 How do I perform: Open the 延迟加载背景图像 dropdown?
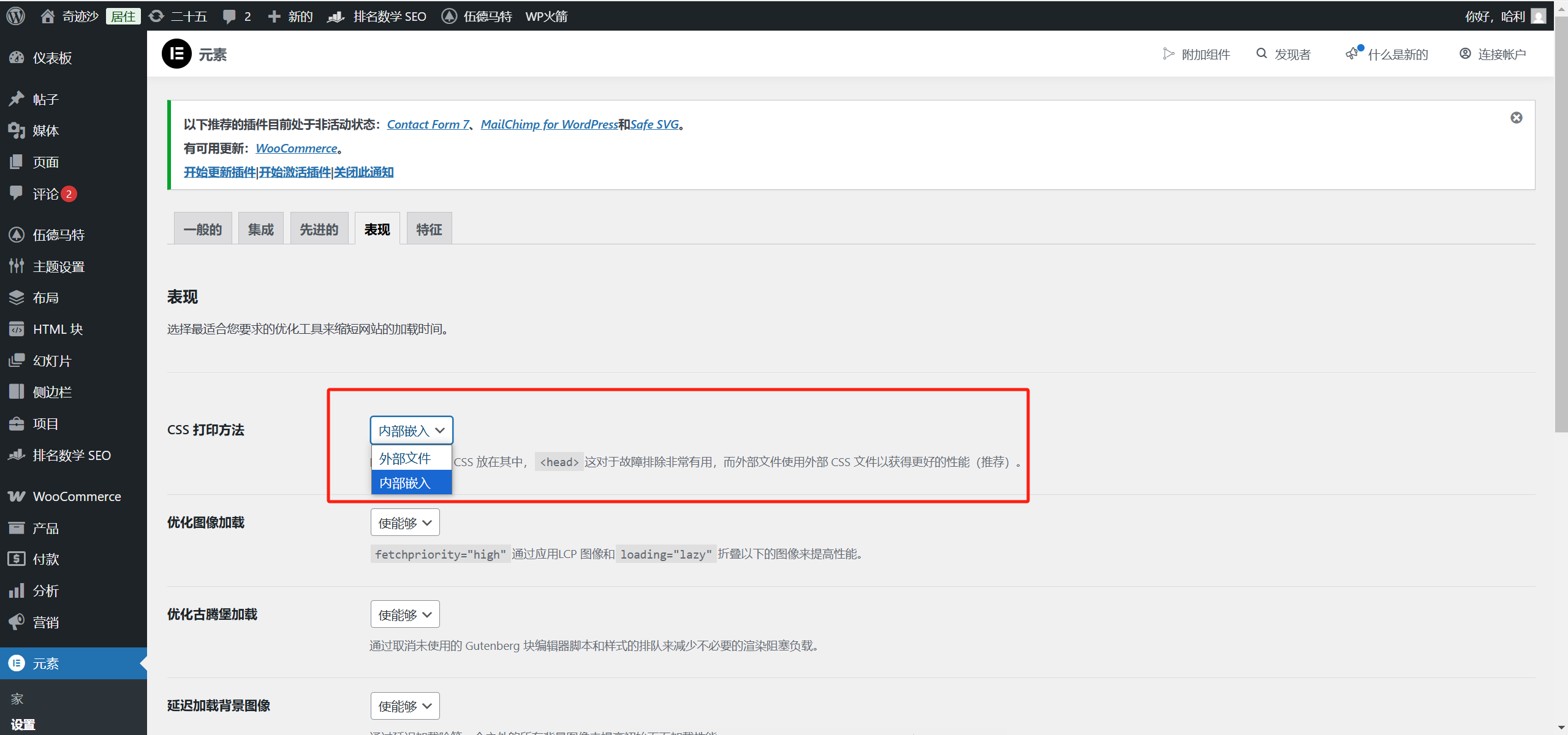pos(404,706)
